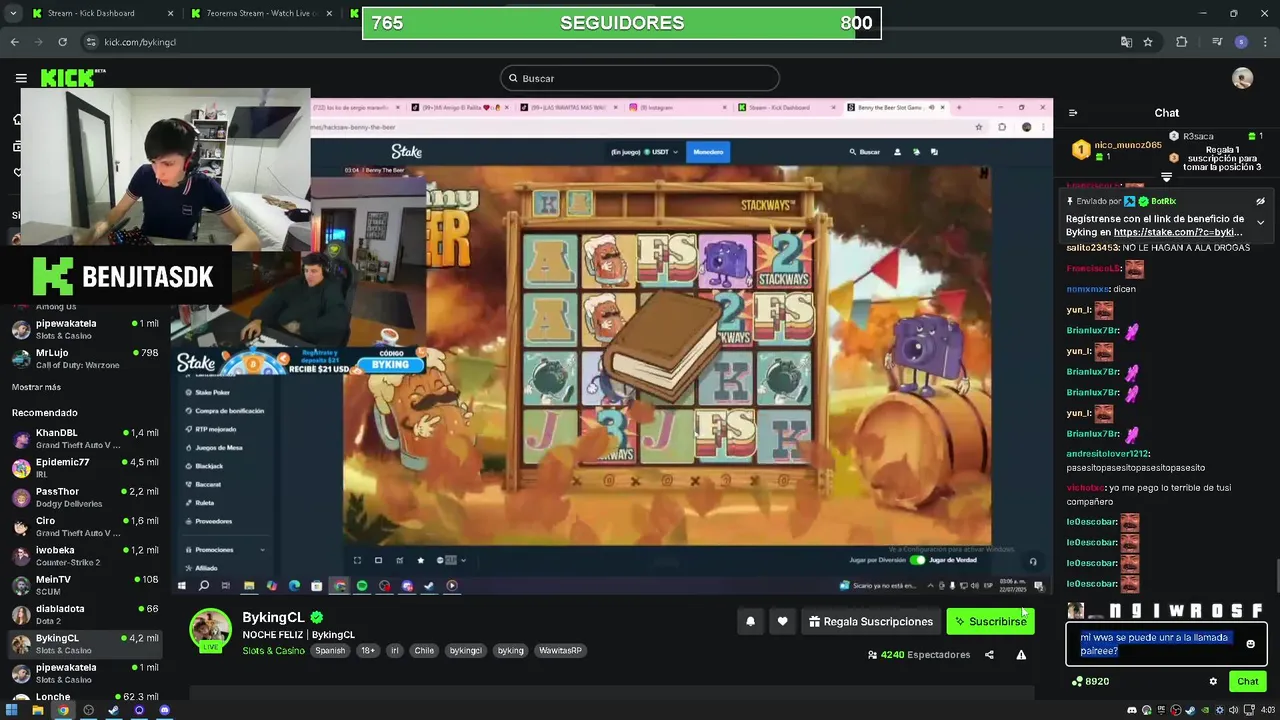Open the Chrome tab search dropdown
Image resolution: width=1280 pixels, height=720 pixels.
(x=12, y=13)
